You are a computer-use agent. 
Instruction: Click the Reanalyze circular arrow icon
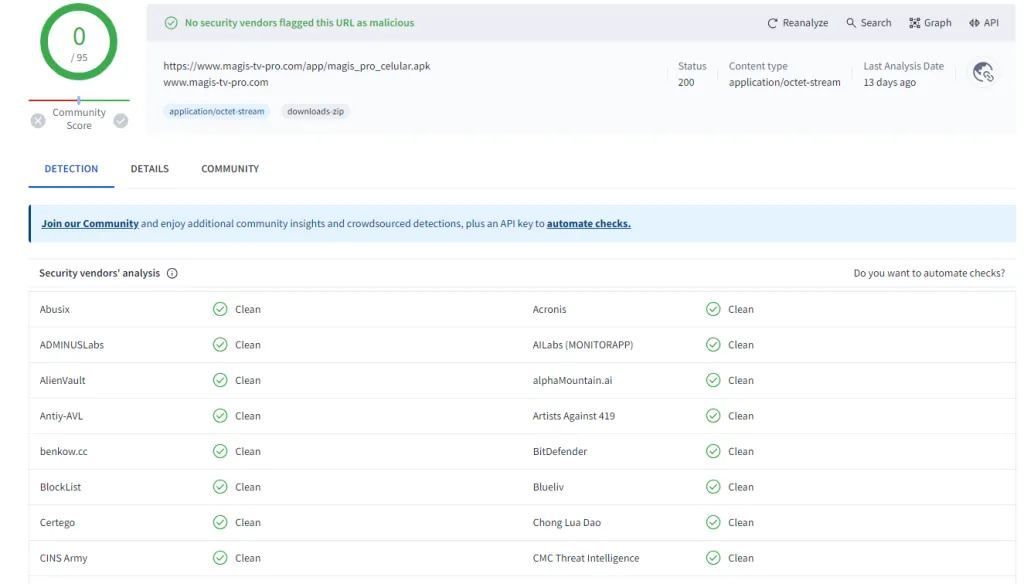(x=772, y=23)
